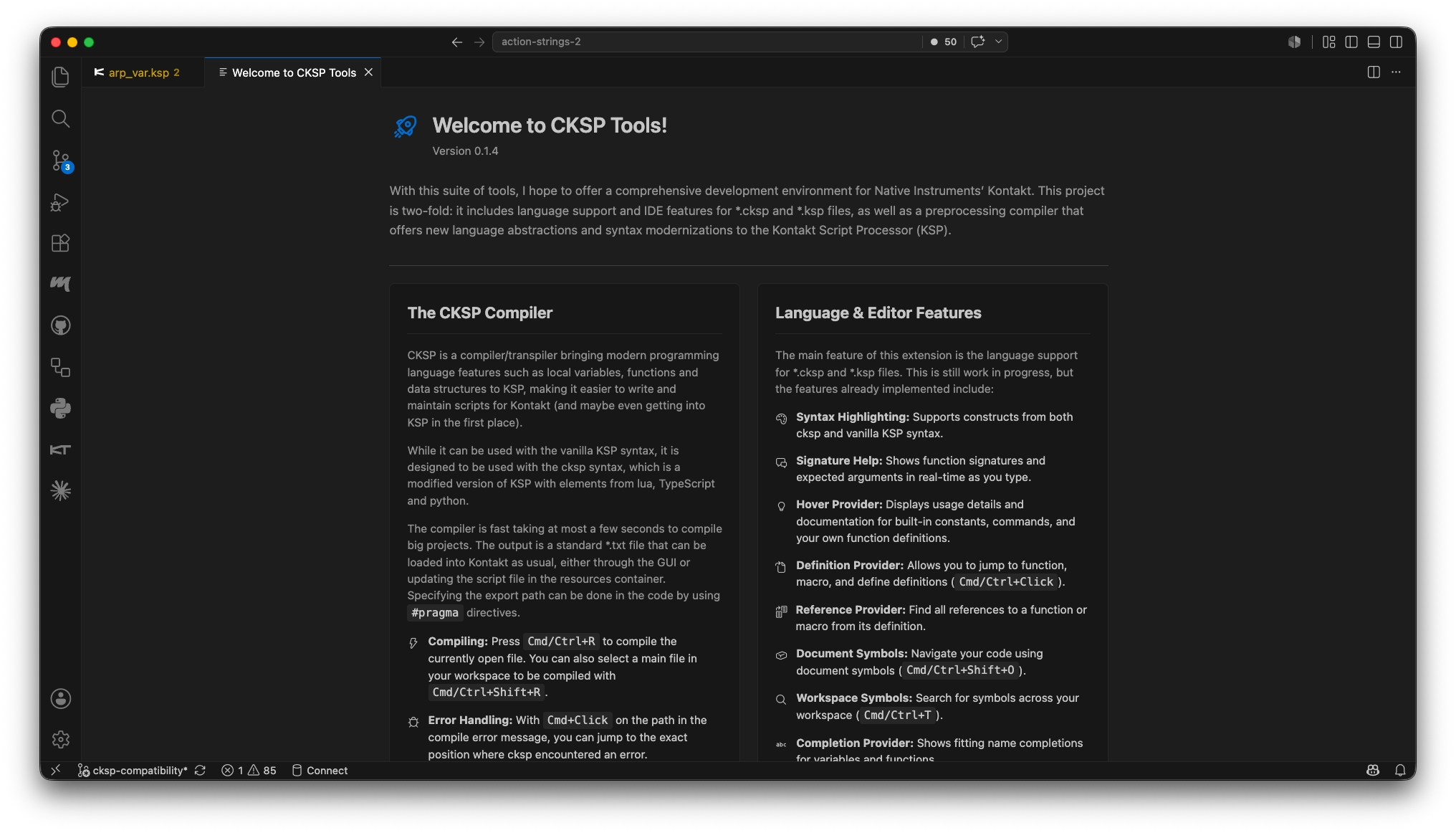1456x833 pixels.
Task: Click the Reference Provider label
Action: click(x=851, y=610)
